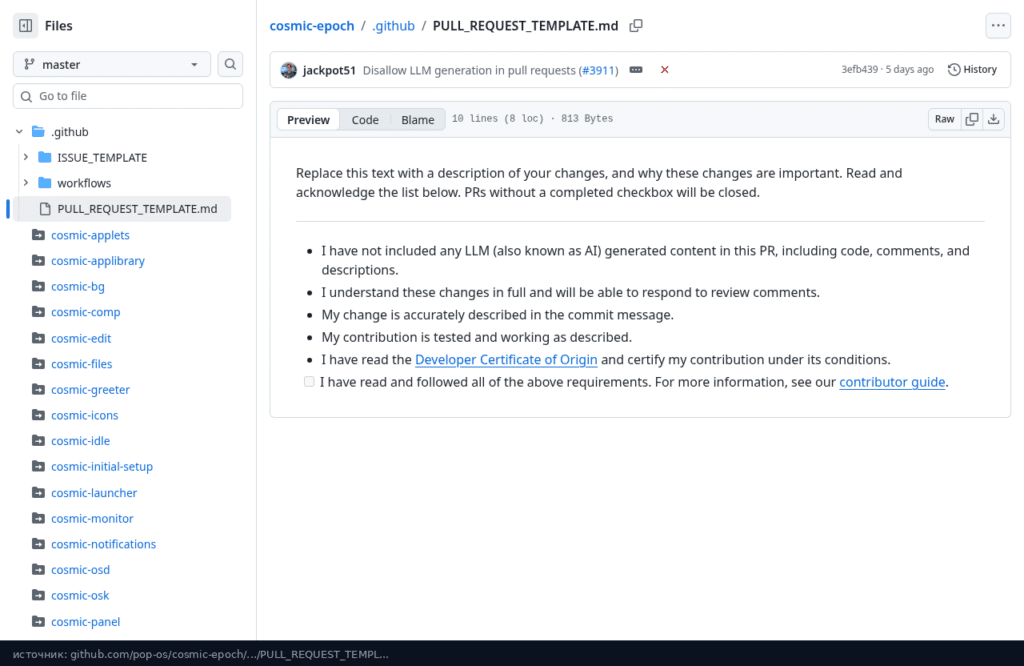Image resolution: width=1024 pixels, height=666 pixels.
Task: Open the cosmic-applets submodule
Action: click(x=90, y=235)
